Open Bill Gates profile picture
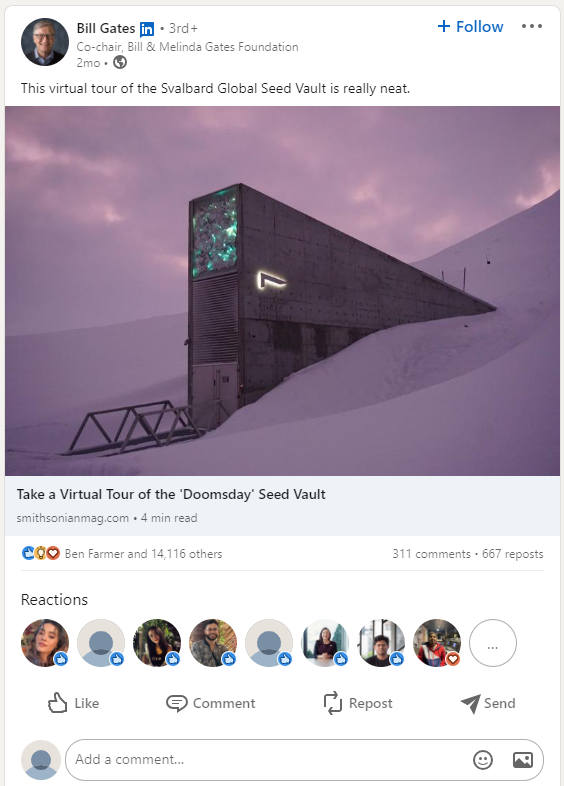Viewport: 564px width, 786px height. 45,42
